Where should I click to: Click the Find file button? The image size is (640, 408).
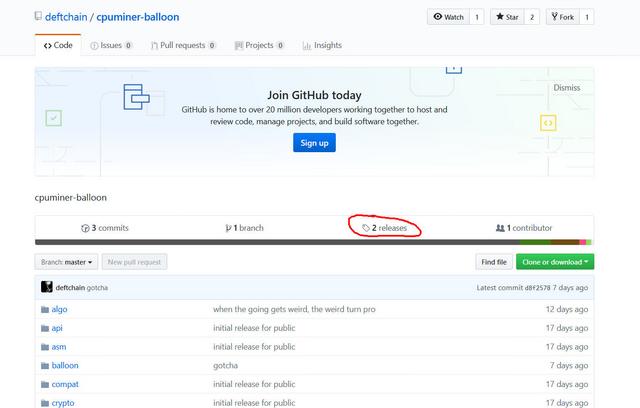(x=494, y=262)
